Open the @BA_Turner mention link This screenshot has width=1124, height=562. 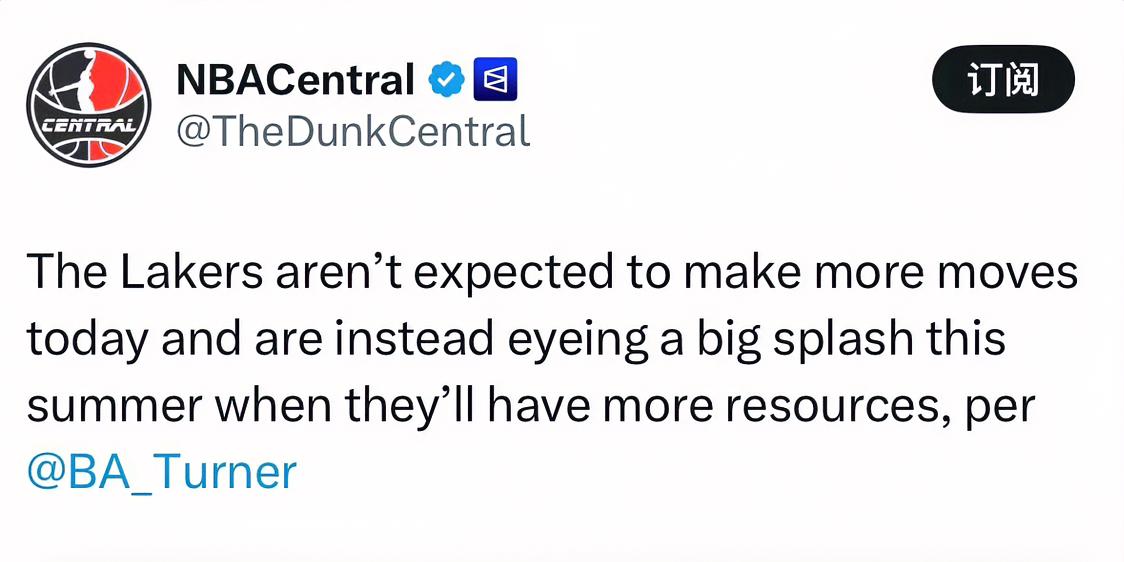[x=162, y=471]
